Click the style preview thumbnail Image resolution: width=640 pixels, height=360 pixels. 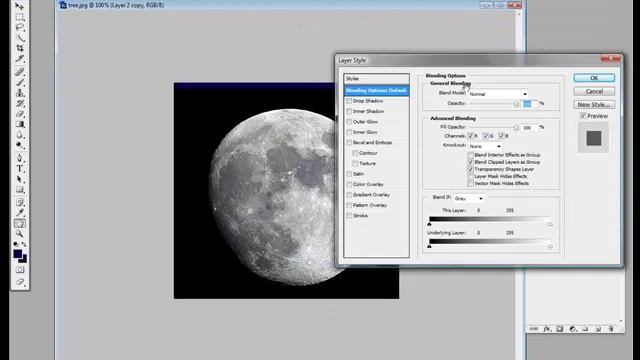pos(593,138)
